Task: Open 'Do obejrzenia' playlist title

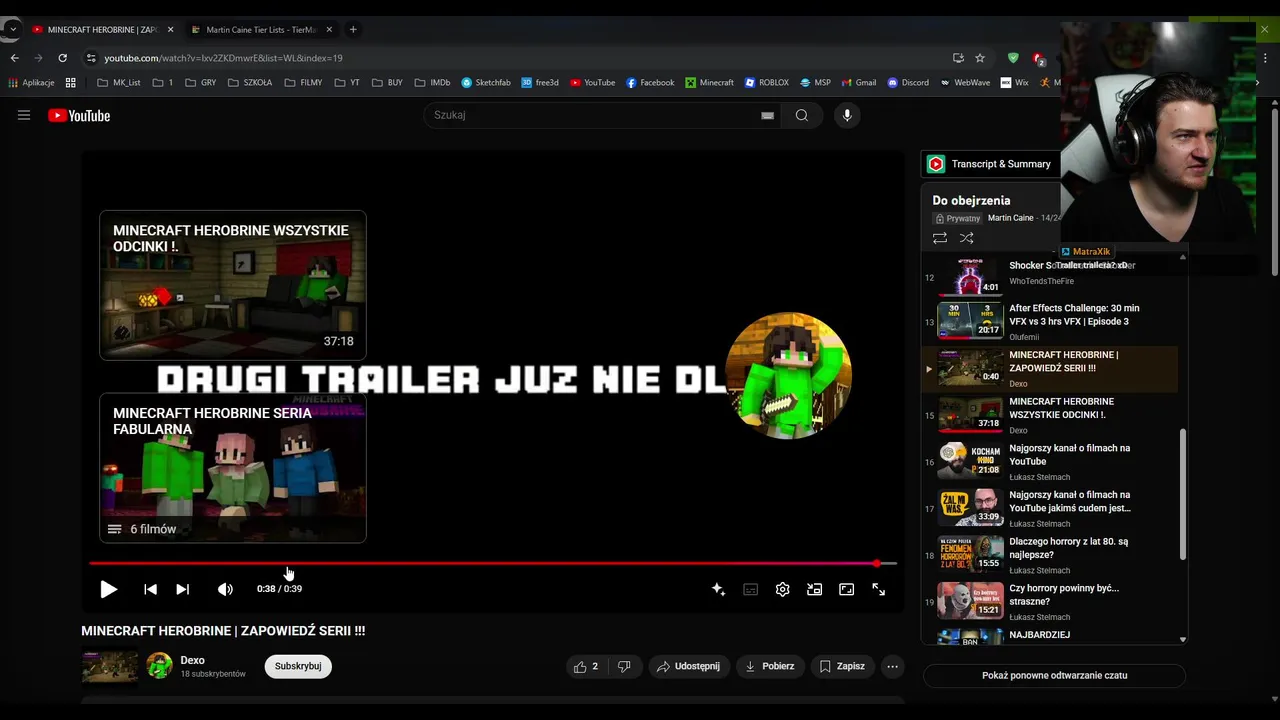Action: point(971,200)
